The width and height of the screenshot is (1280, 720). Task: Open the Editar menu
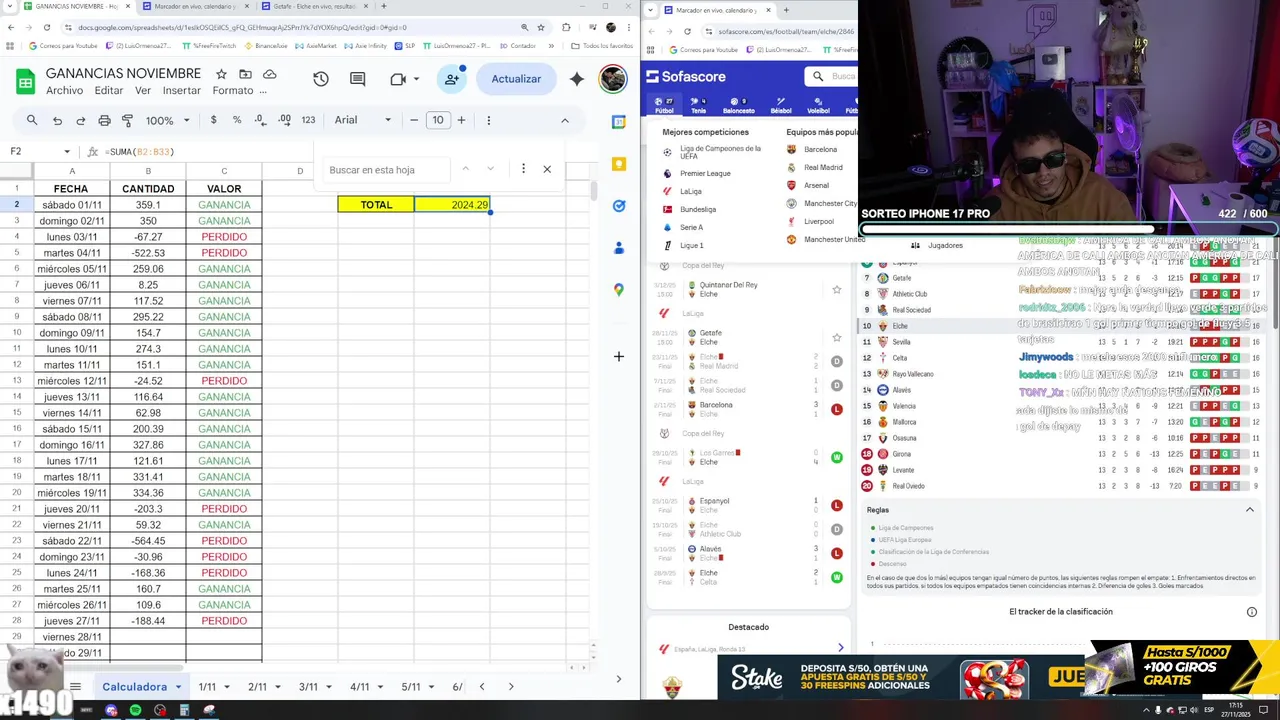[x=109, y=91]
